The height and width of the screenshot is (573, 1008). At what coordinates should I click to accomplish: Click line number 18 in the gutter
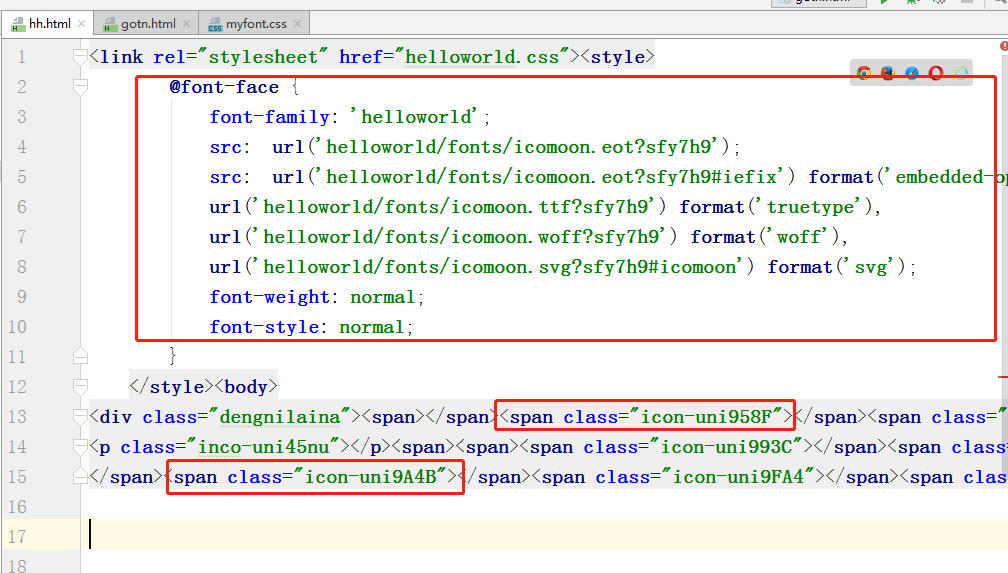pos(17,566)
